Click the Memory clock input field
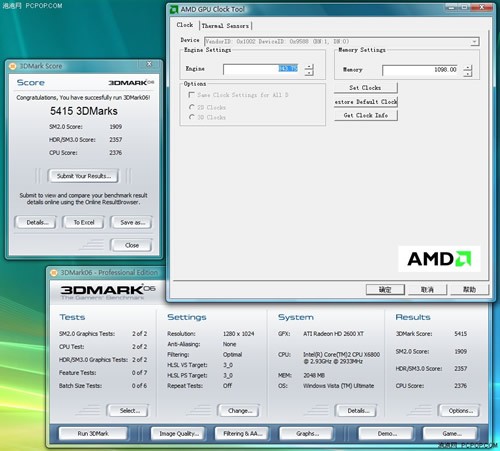The image size is (500, 451). click(420, 70)
